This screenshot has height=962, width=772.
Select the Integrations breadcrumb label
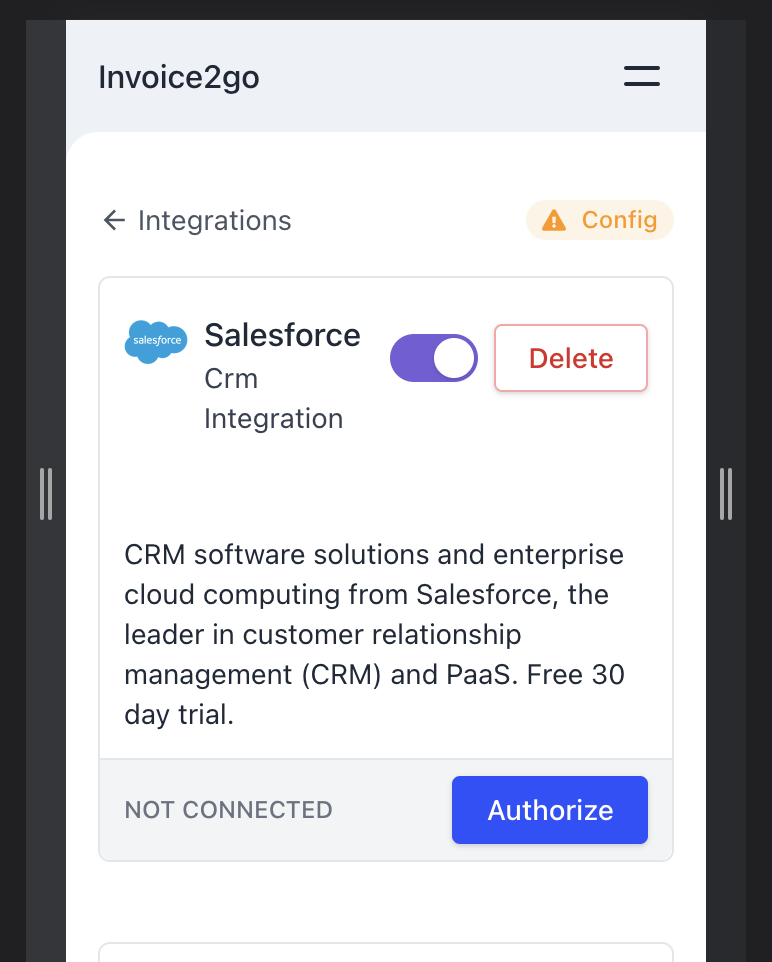[x=214, y=220]
